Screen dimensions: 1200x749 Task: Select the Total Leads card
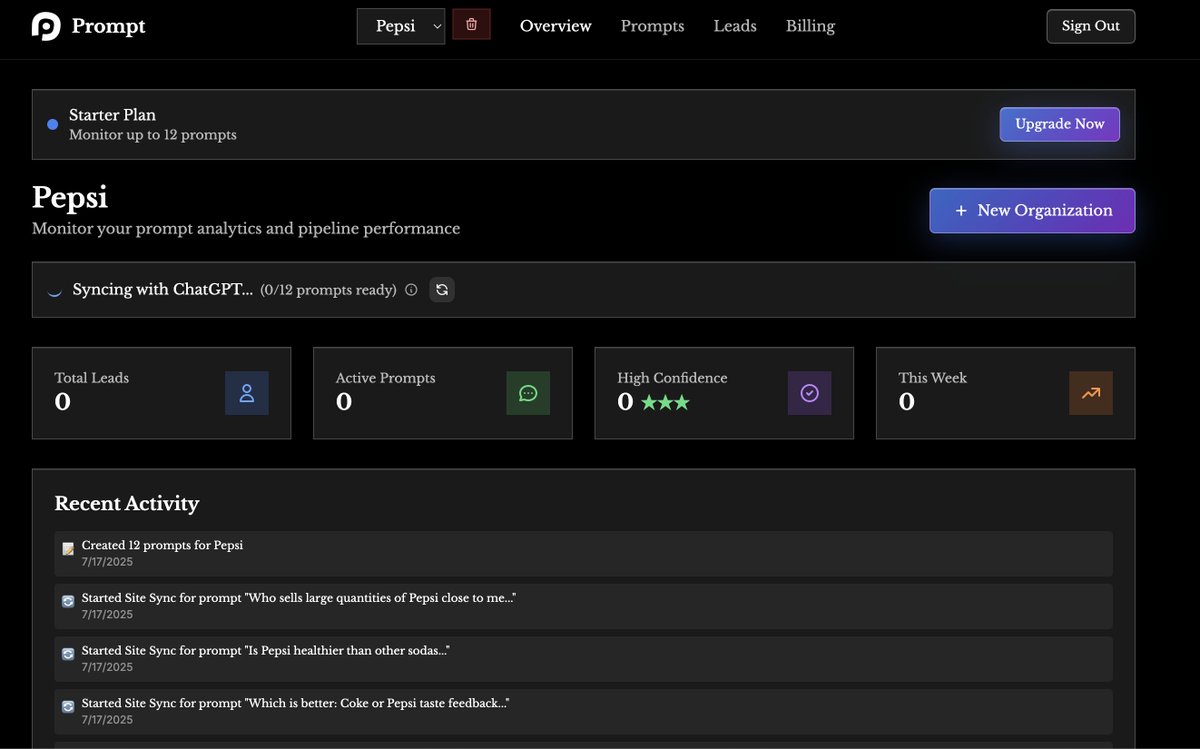tap(162, 393)
